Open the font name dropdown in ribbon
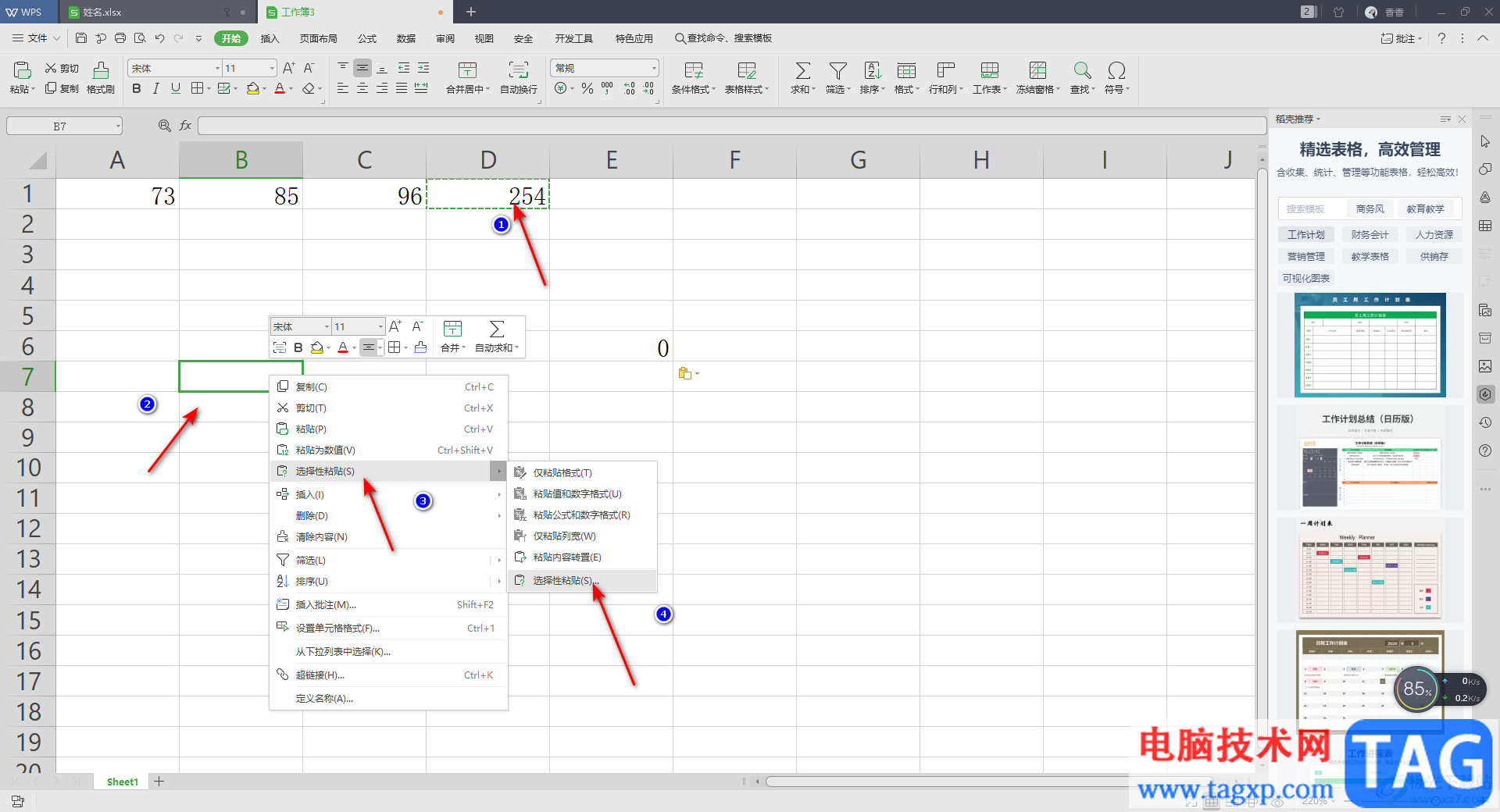 coord(217,69)
